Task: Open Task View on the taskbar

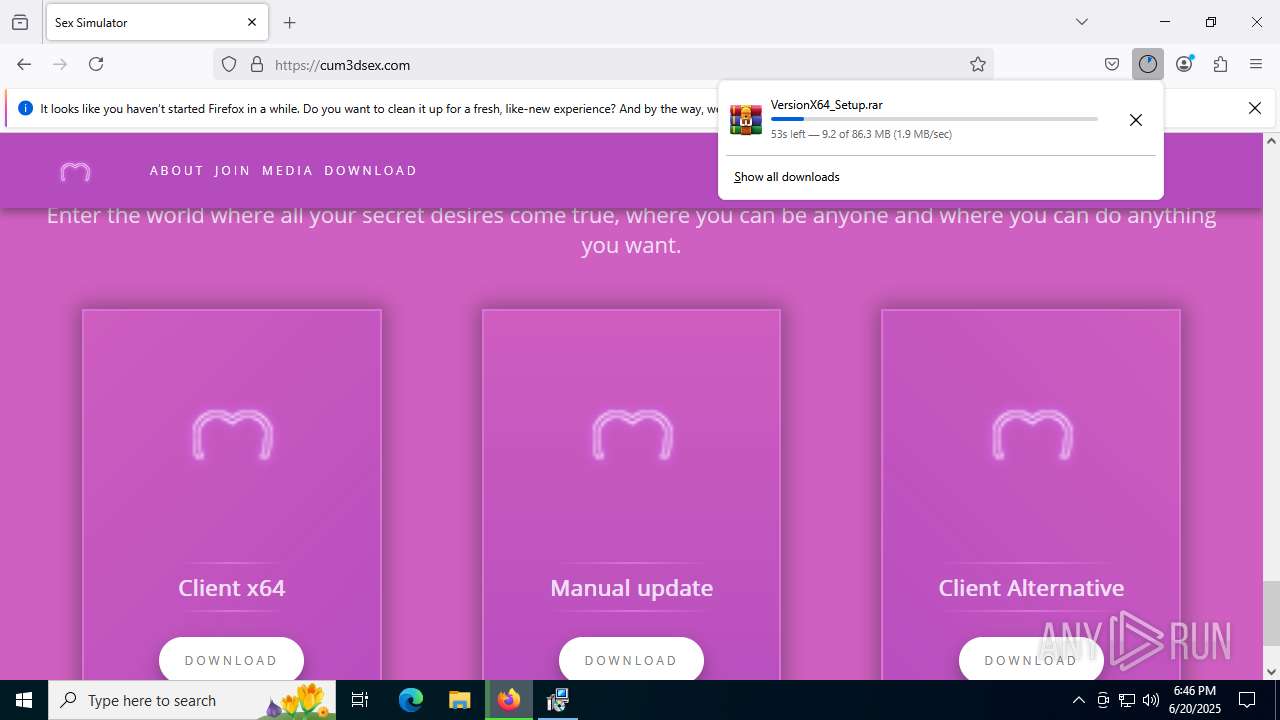Action: click(360, 700)
